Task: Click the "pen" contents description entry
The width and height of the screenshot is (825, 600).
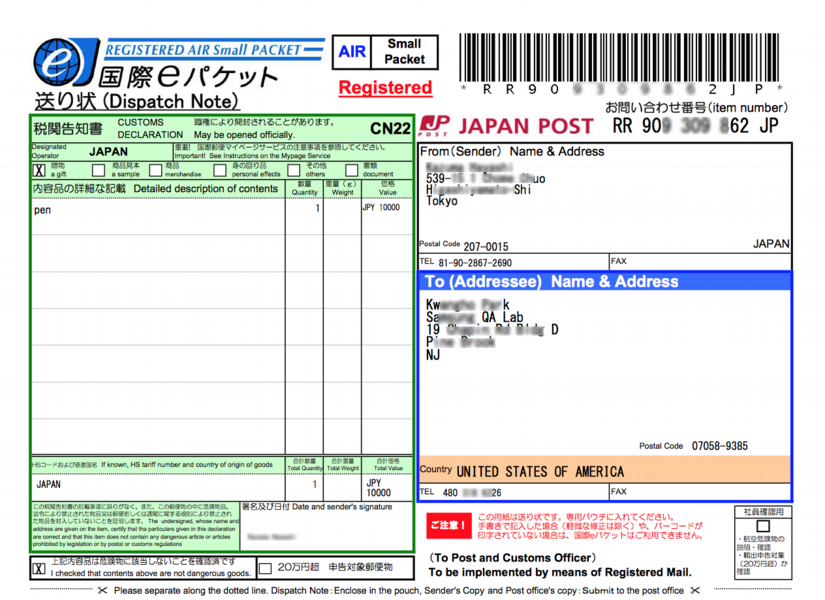Action: [x=42, y=210]
